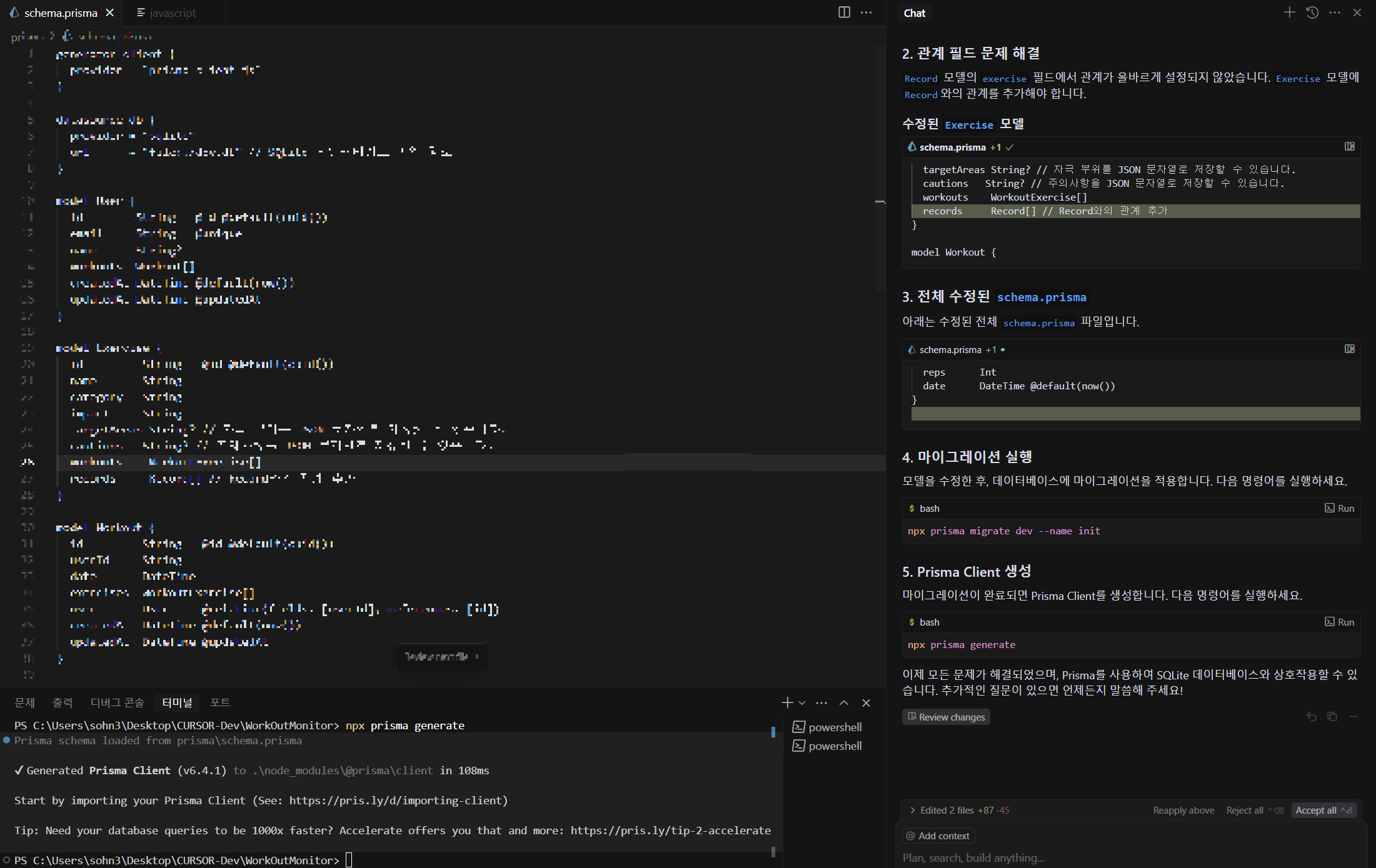Viewport: 1376px width, 868px height.
Task: Click the split editor icon
Action: (844, 12)
